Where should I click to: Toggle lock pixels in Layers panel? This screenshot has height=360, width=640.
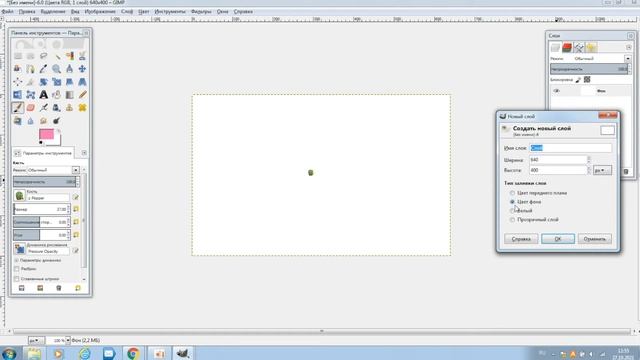point(578,80)
